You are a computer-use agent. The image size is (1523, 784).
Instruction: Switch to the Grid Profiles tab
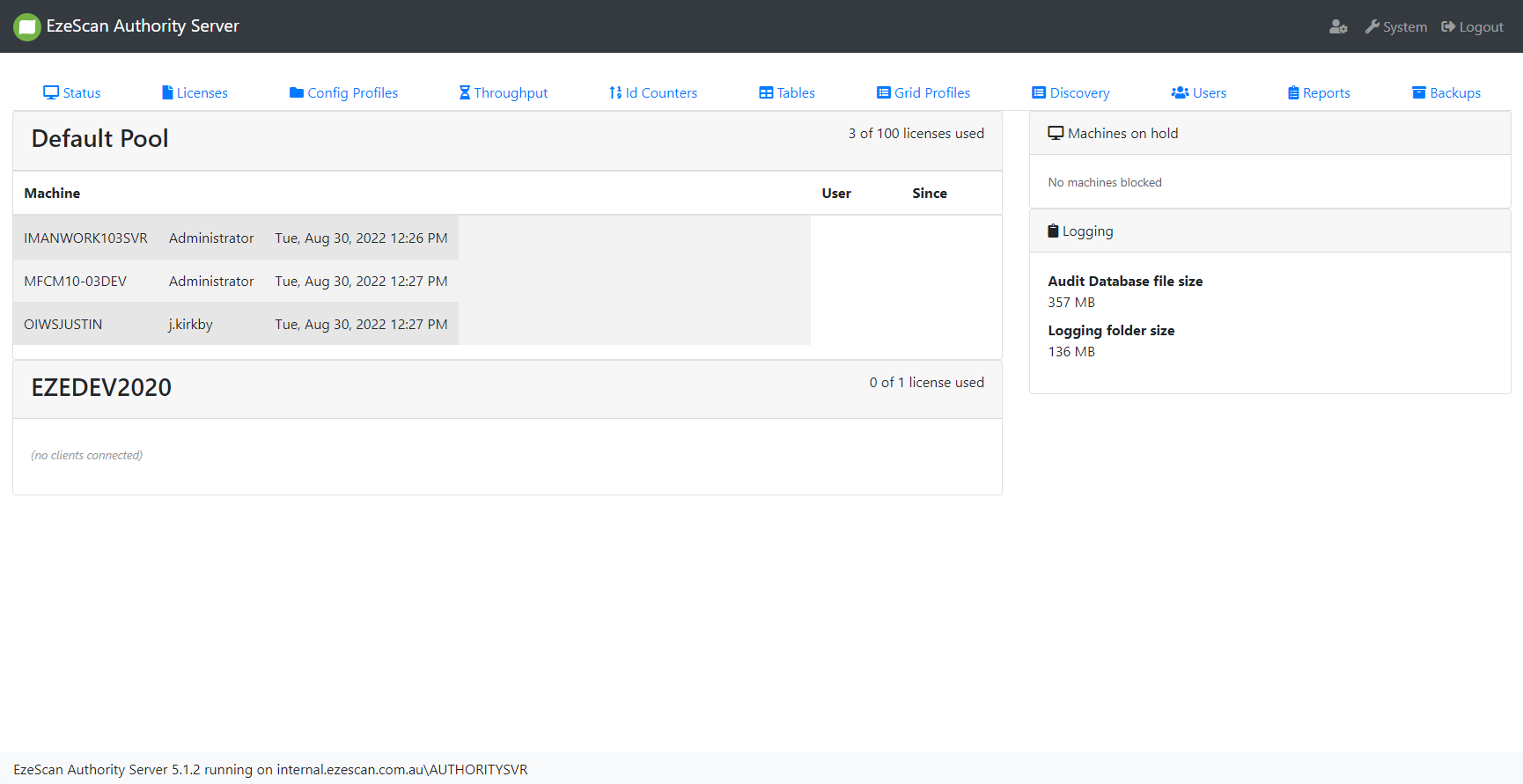[x=923, y=93]
